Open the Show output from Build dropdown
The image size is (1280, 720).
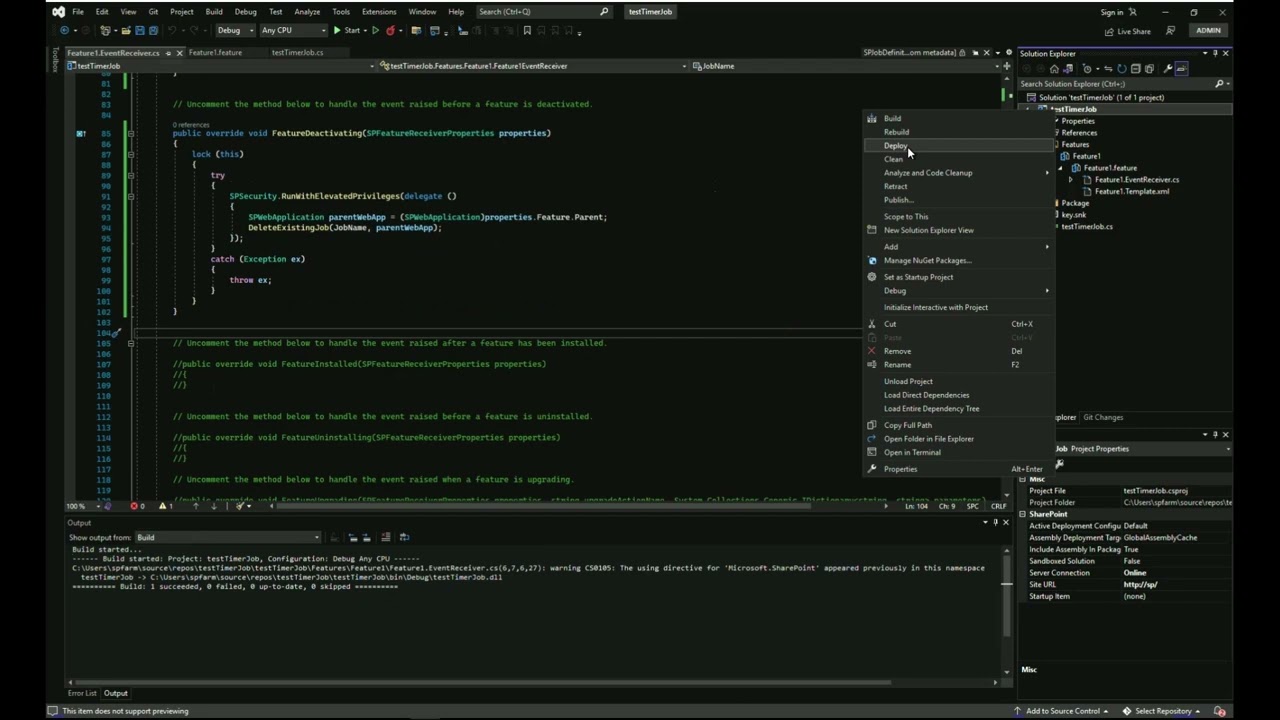click(x=226, y=538)
